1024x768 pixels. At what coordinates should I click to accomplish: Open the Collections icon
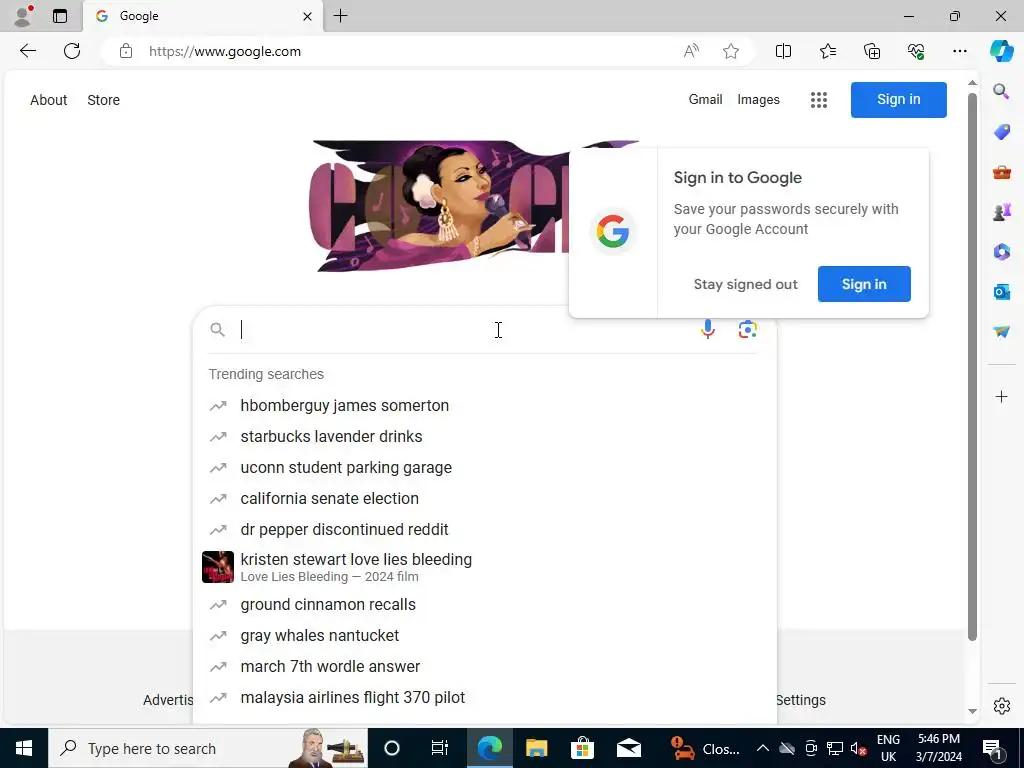pos(872,51)
